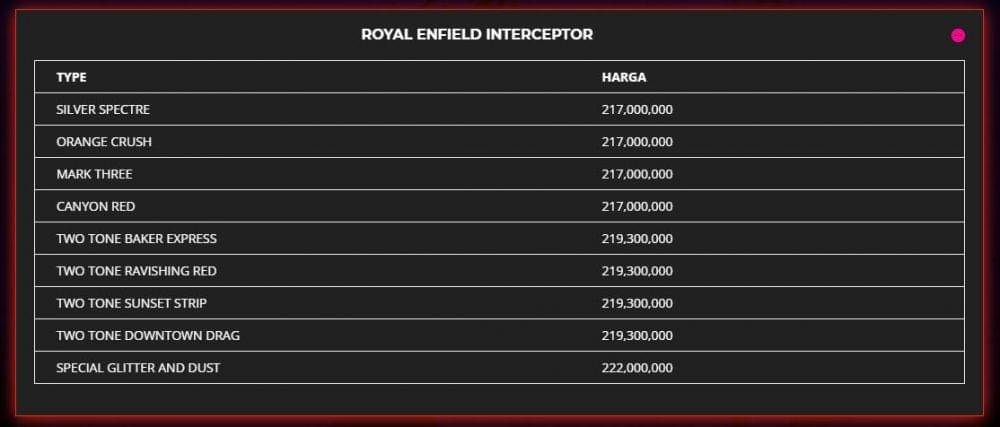Click the price for Orange Crush
The image size is (1000, 427).
[637, 142]
